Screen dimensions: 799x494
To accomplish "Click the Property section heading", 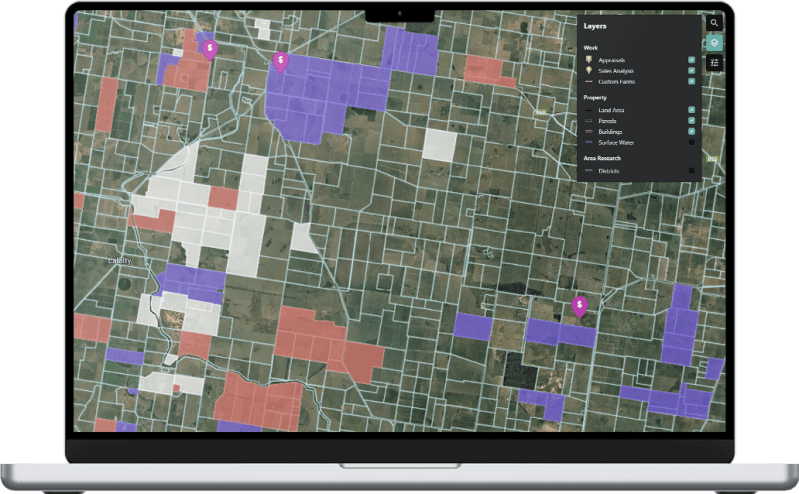I will [x=595, y=97].
